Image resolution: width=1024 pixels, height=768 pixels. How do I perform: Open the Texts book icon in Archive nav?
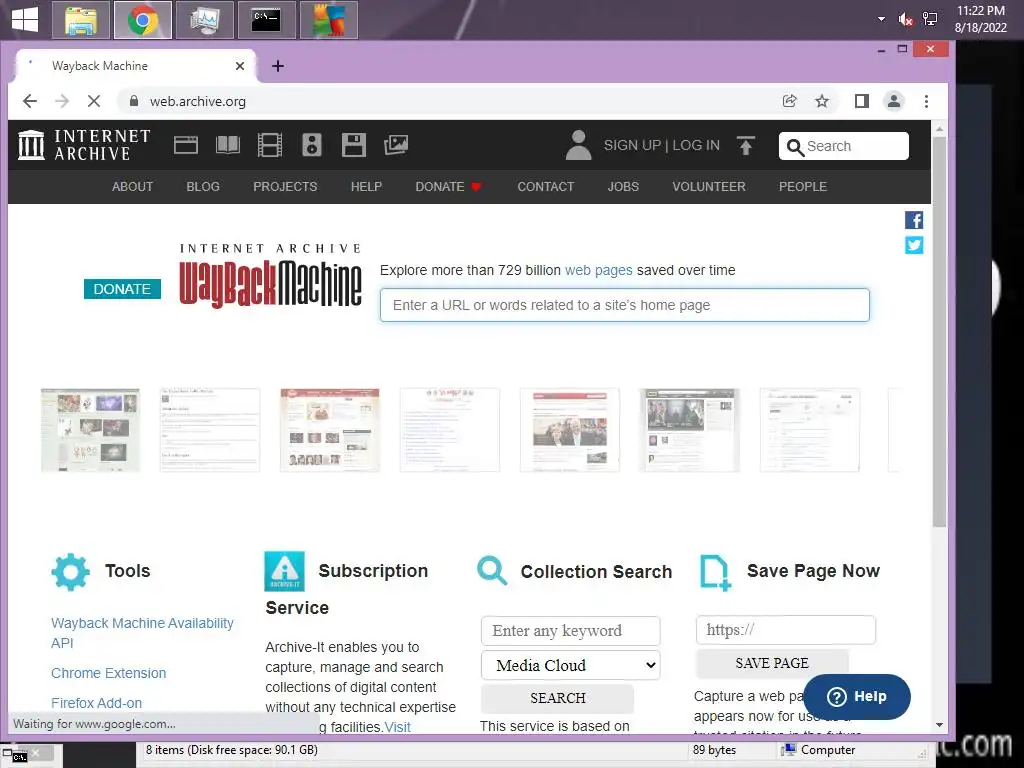(x=228, y=145)
